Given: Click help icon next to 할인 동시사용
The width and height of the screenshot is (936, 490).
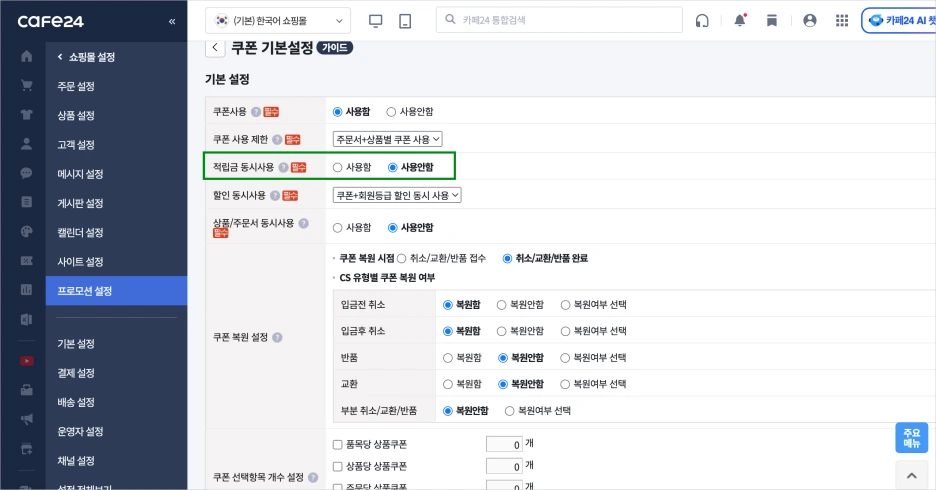Looking at the screenshot, I should 275,195.
